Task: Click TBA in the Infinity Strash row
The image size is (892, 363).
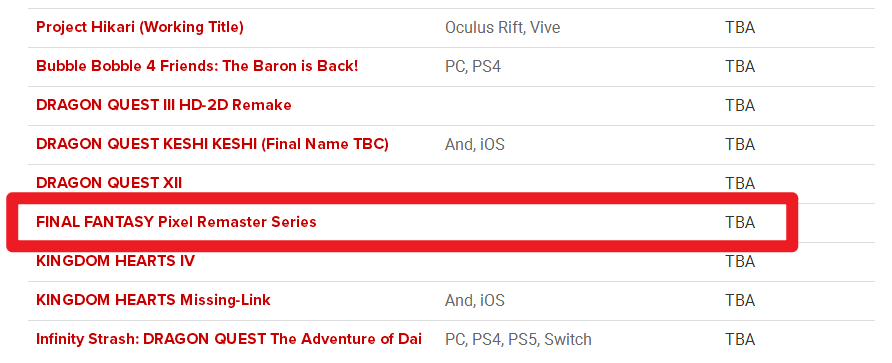Action: [x=740, y=340]
